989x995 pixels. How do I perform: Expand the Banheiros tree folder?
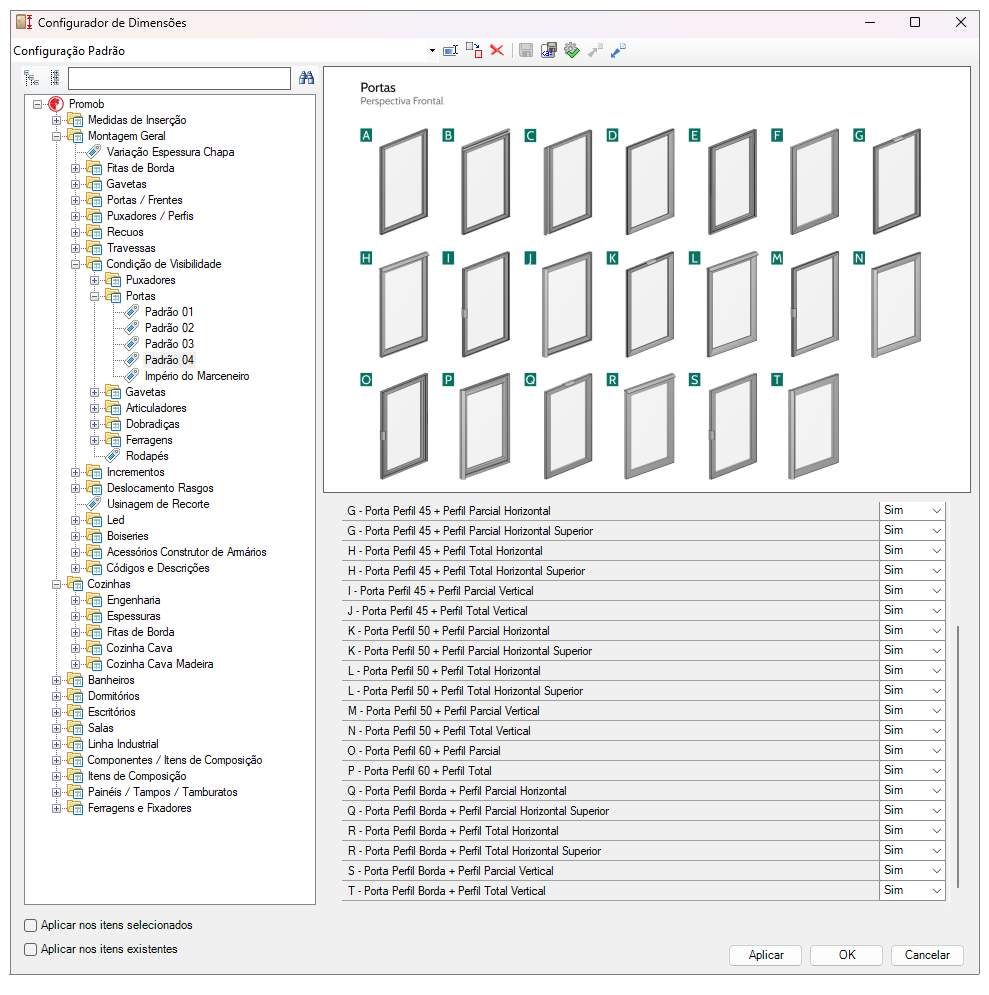tap(56, 680)
